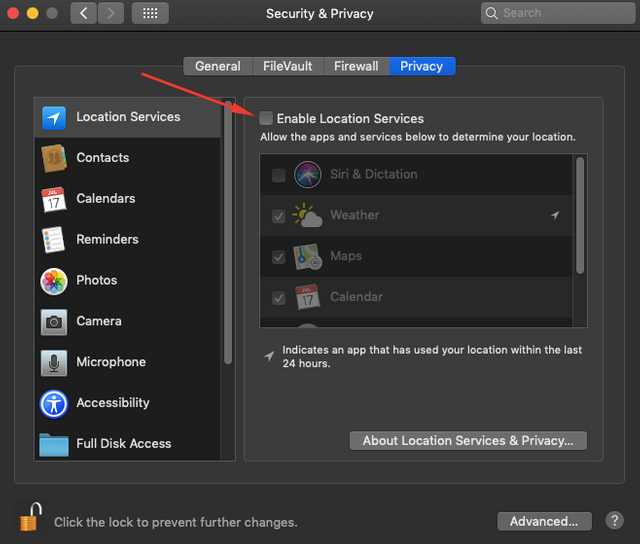The image size is (640, 544).
Task: Click the Siri & Dictation app icon
Action: click(308, 174)
